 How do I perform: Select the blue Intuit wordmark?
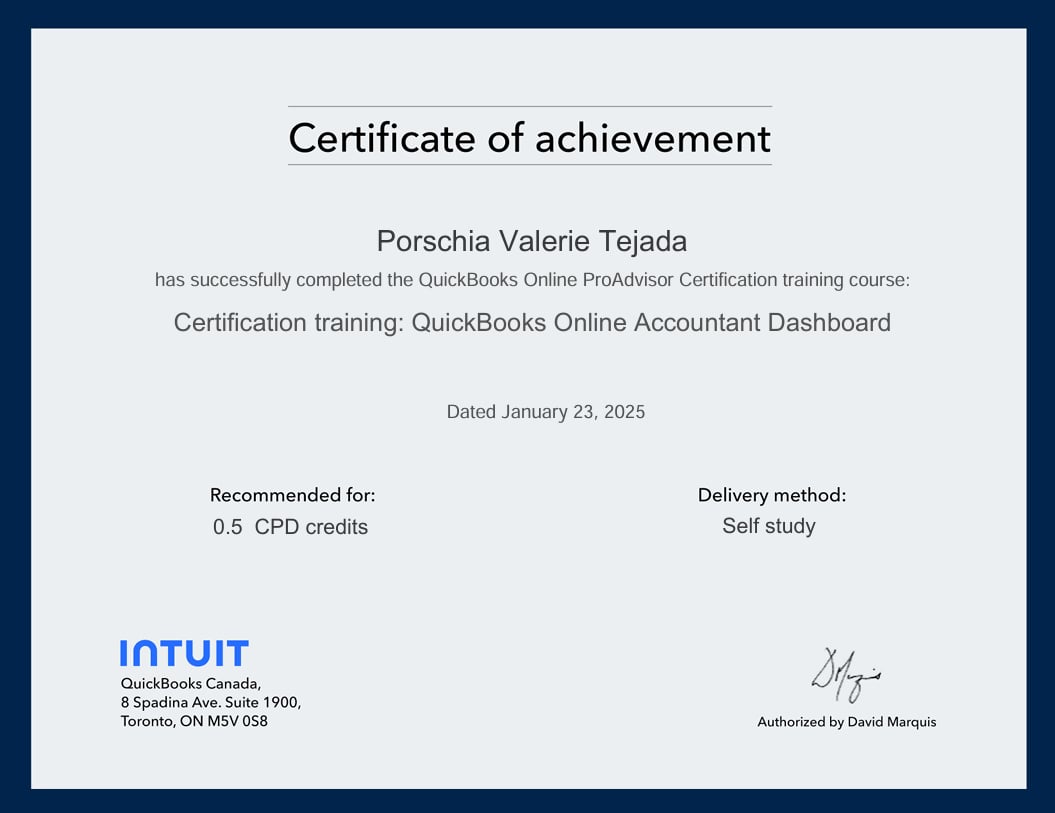[185, 652]
